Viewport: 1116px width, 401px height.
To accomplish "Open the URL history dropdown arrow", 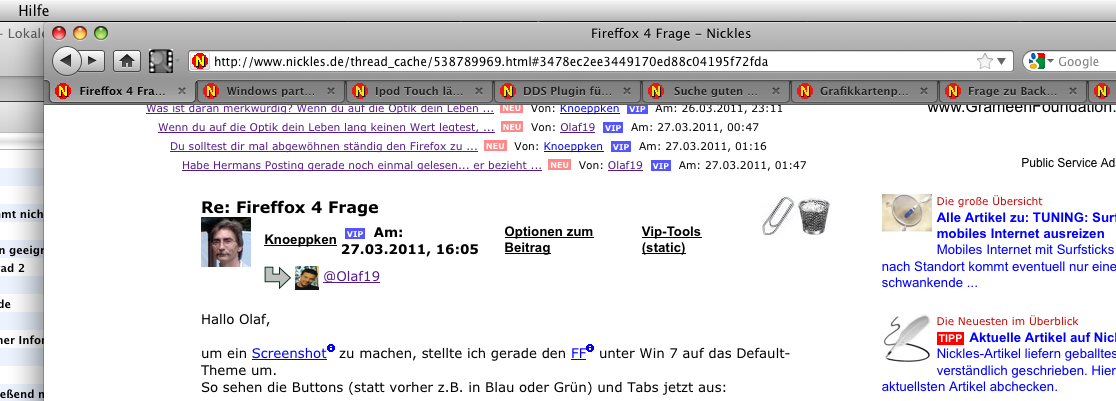I will coord(1001,62).
